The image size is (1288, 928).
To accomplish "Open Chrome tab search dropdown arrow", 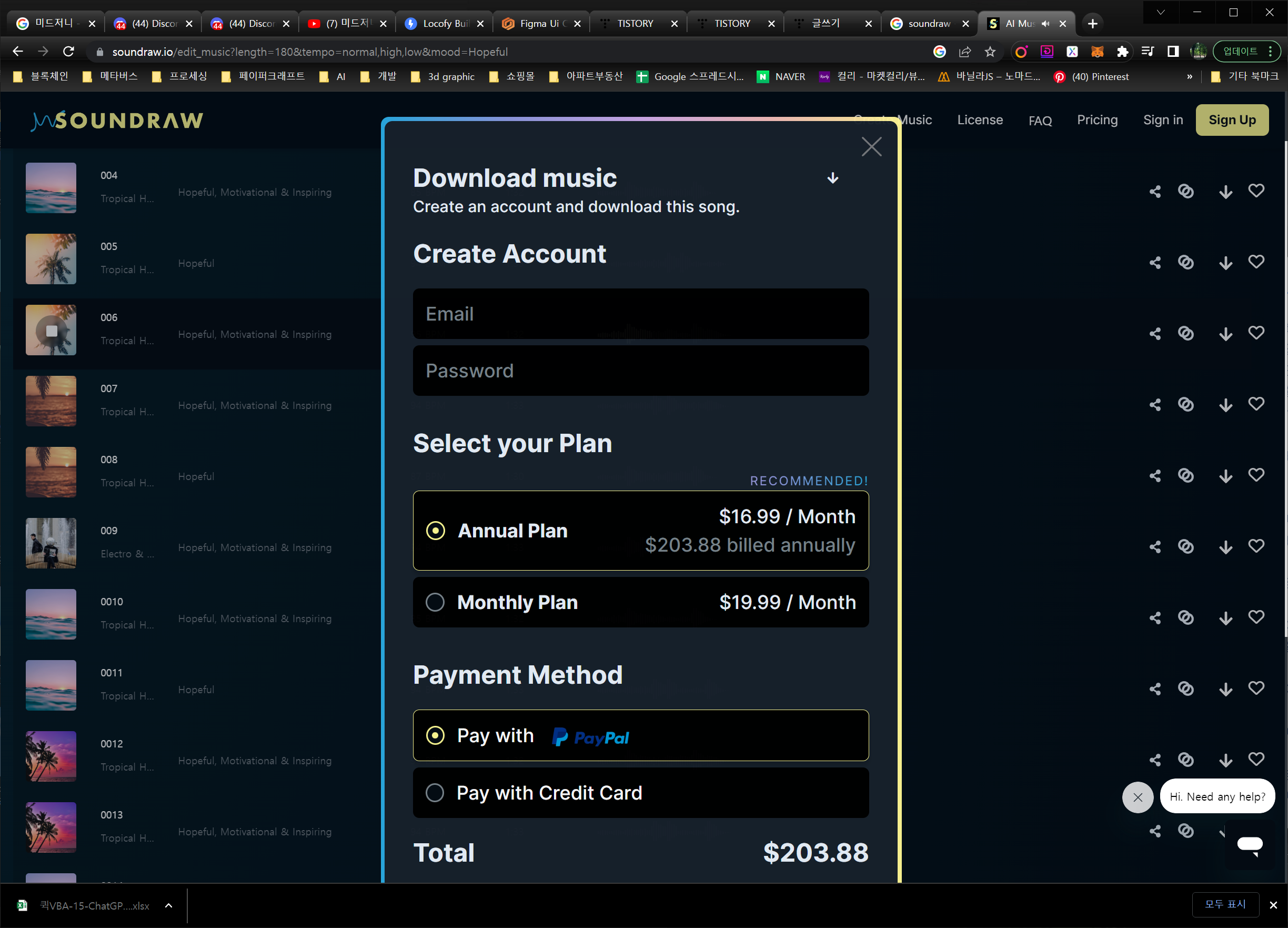I will coord(1160,12).
